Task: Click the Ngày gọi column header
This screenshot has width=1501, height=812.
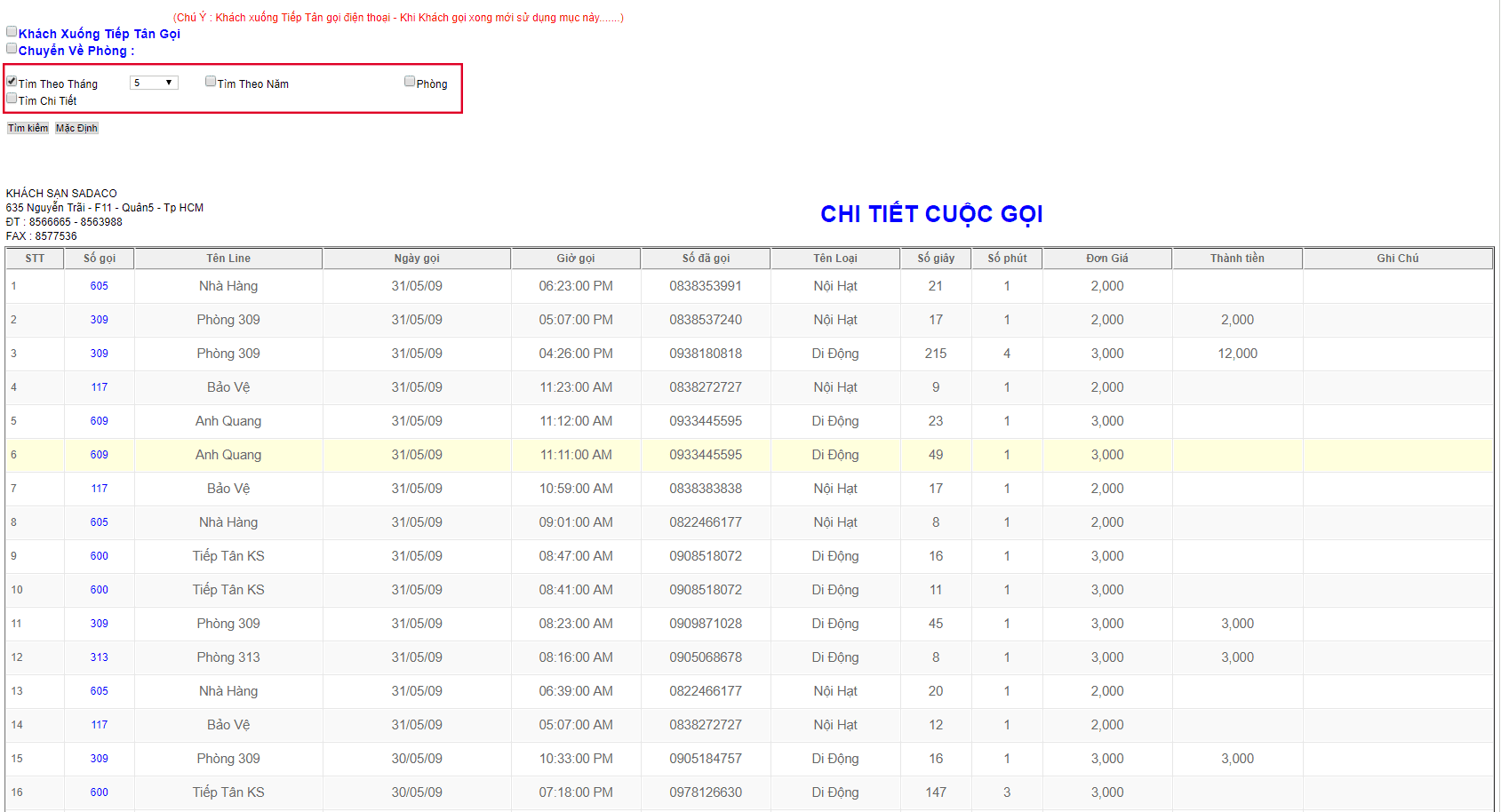Action: (417, 259)
